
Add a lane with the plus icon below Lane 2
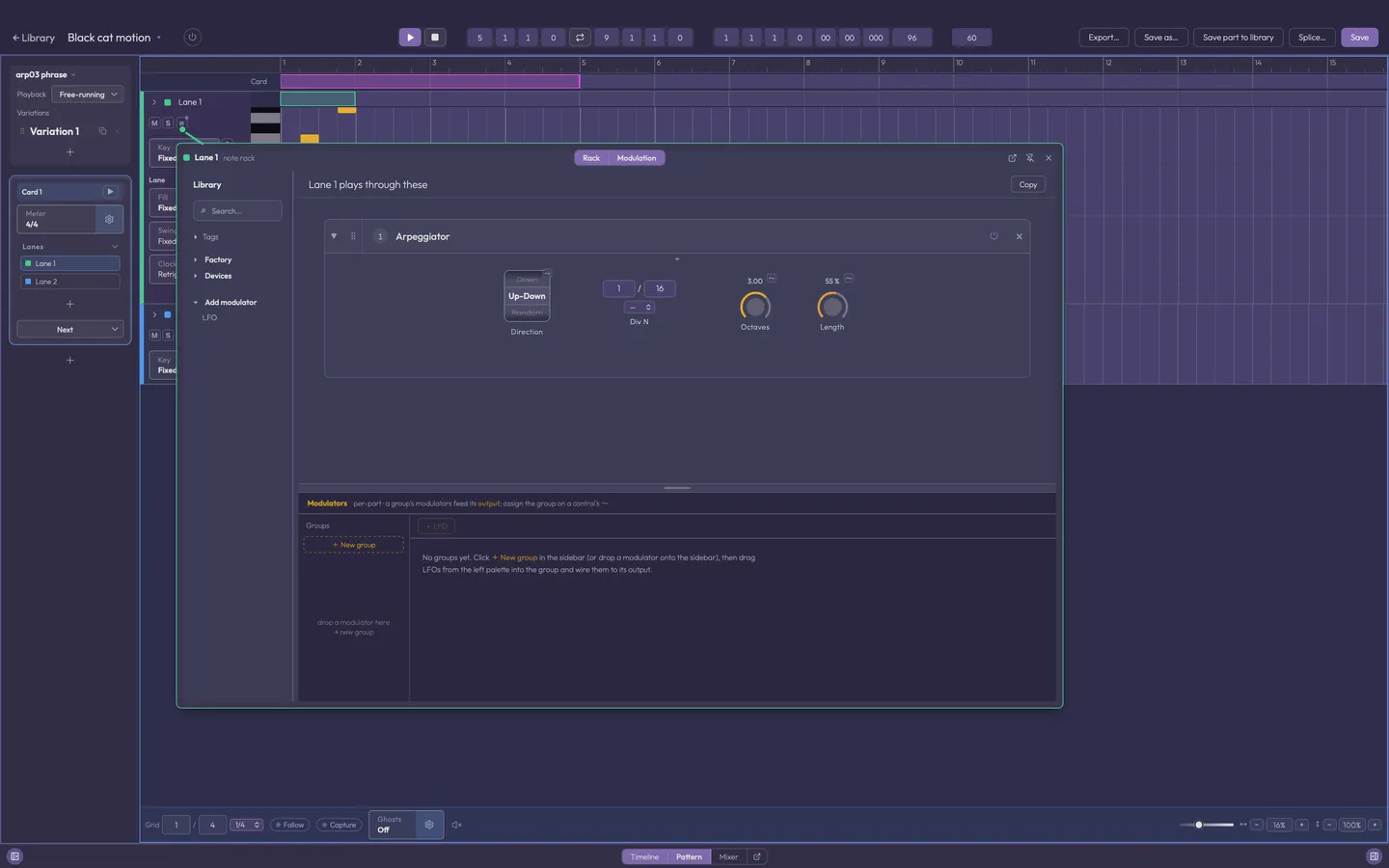[69, 304]
